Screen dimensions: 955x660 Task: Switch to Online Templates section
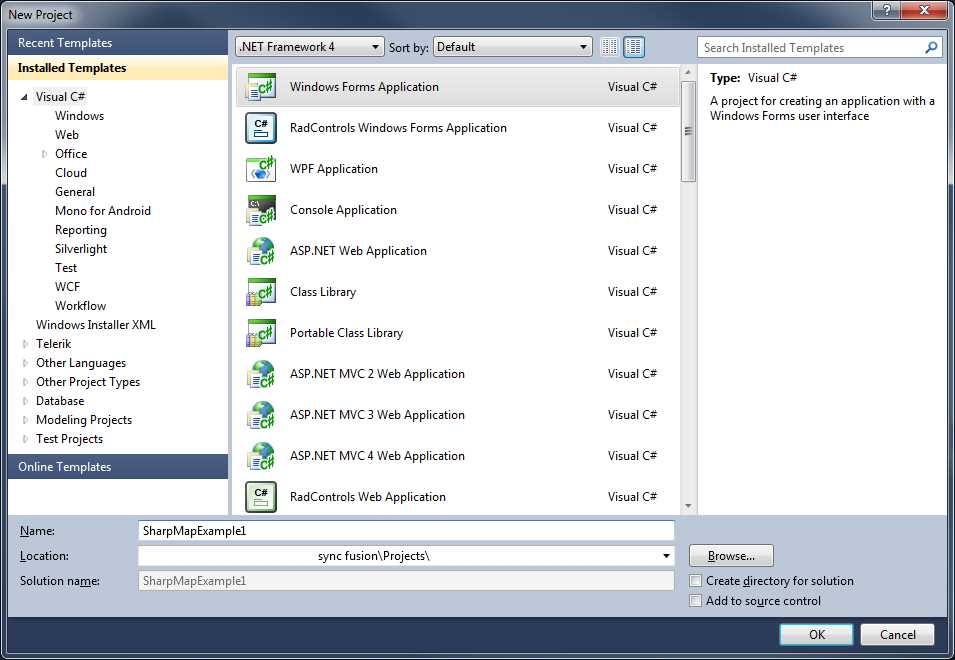[x=65, y=466]
